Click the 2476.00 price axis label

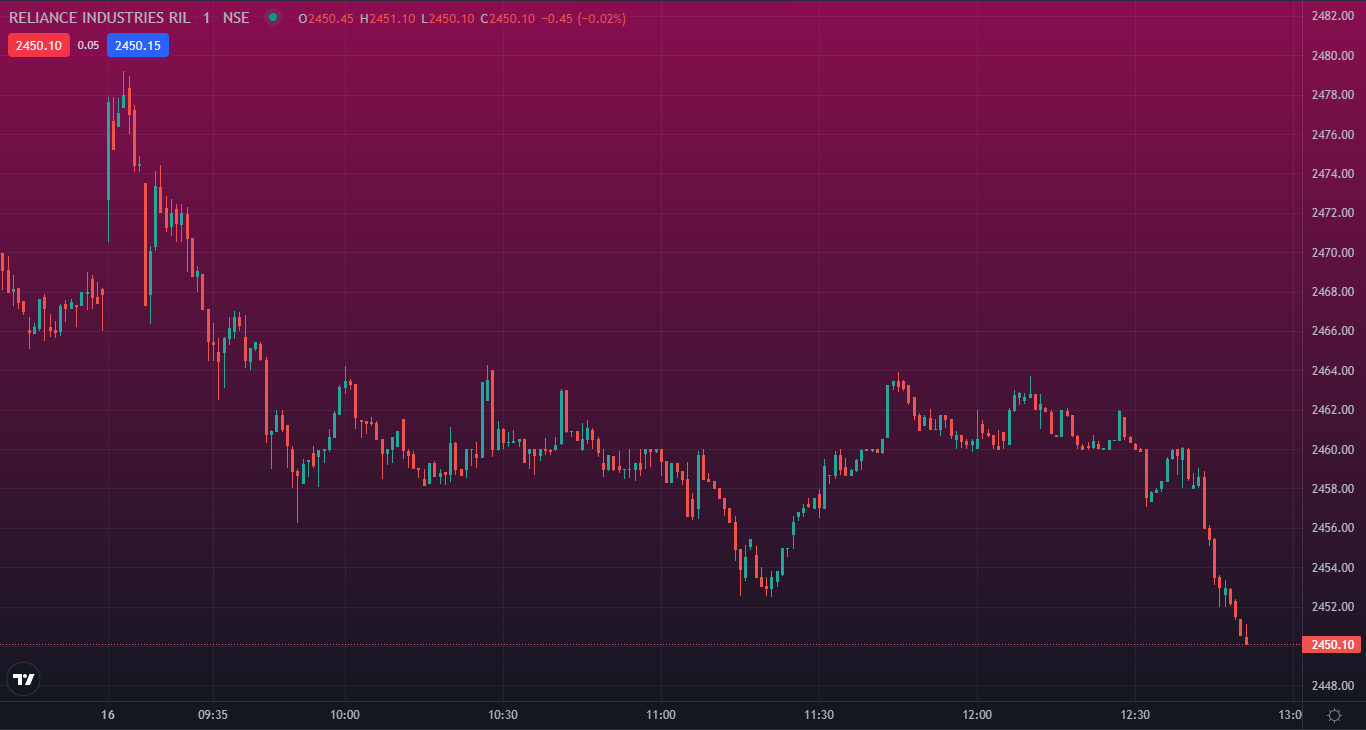(1332, 135)
